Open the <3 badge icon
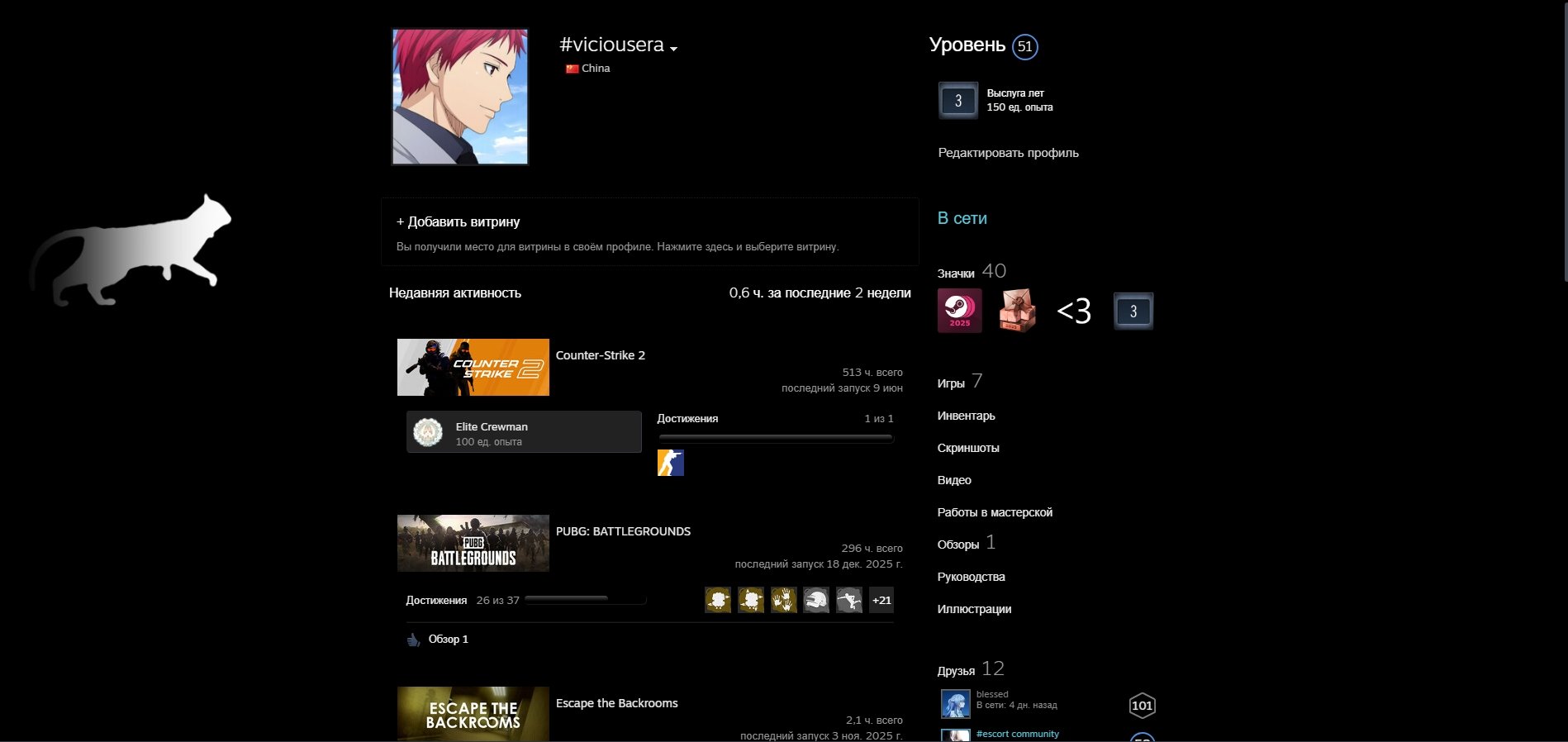The height and width of the screenshot is (742, 1568). point(1074,311)
